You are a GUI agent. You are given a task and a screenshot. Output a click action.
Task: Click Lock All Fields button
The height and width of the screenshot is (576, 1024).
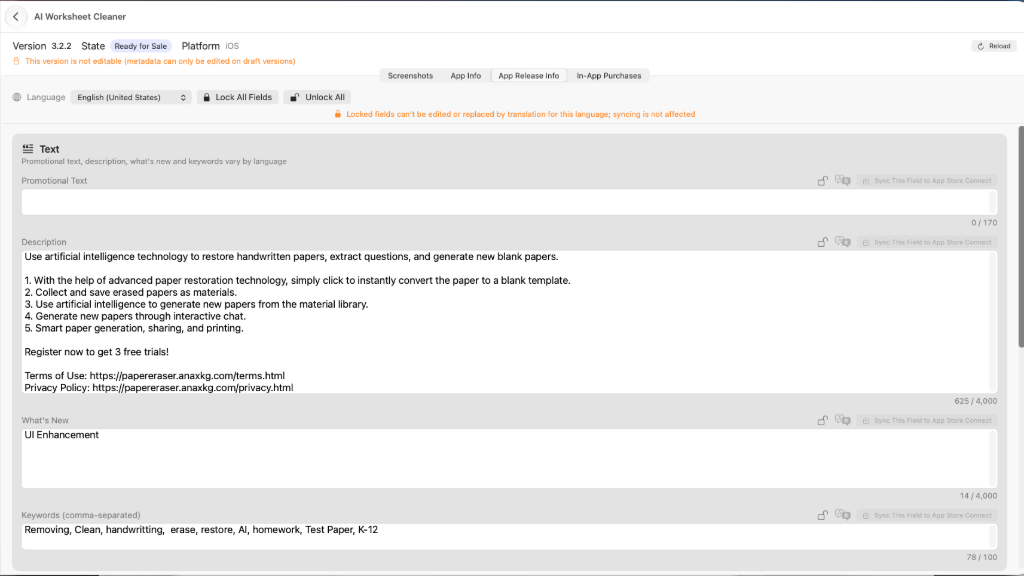238,97
